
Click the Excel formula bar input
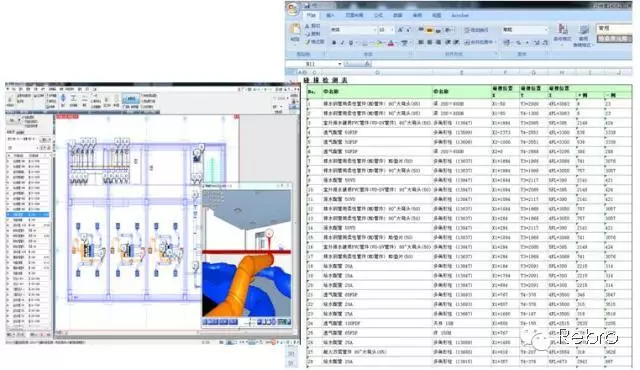tap(502, 64)
